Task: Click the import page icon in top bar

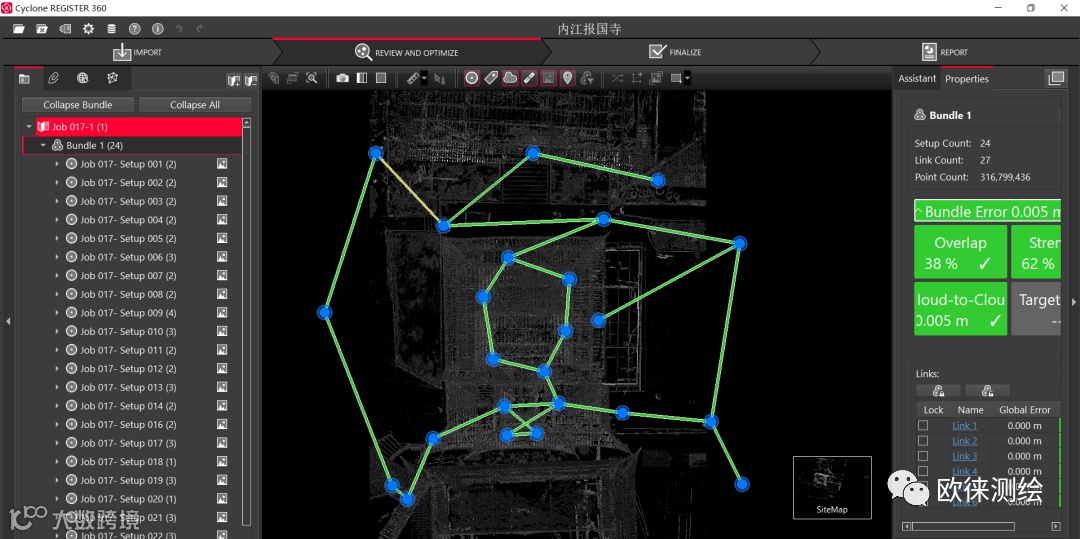Action: pyautogui.click(x=65, y=29)
